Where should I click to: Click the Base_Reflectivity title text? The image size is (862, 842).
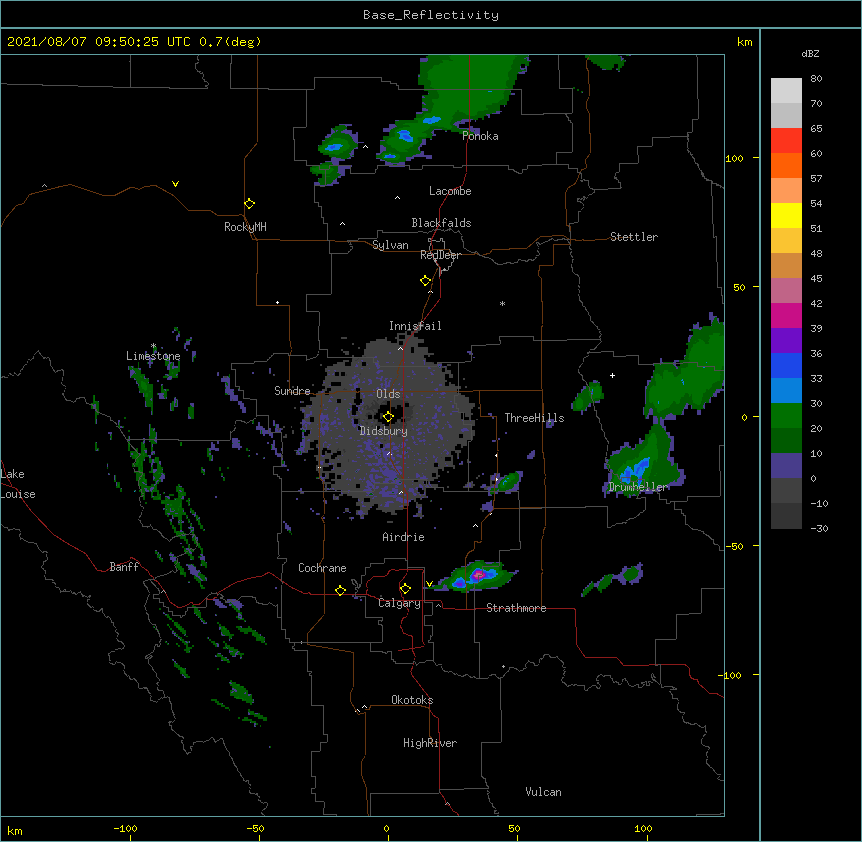pyautogui.click(x=431, y=15)
